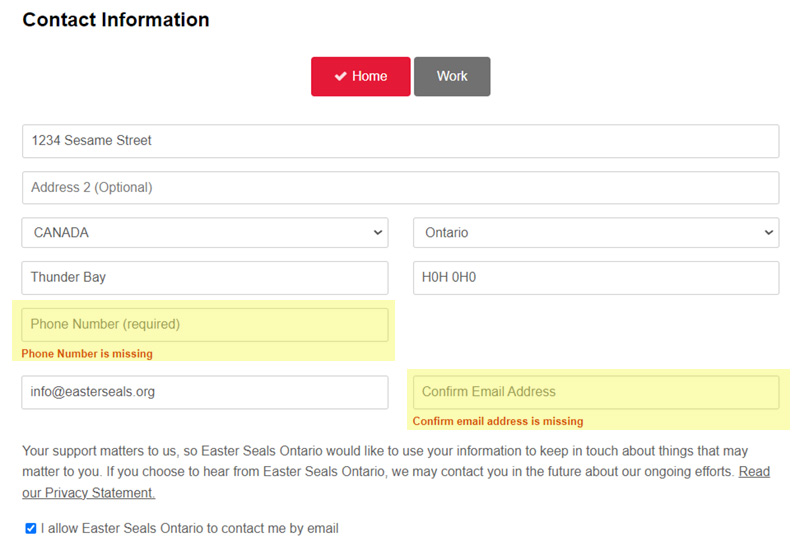Viewport: 800px width, 551px height.
Task: Focus the Confirm Email Address field
Action: 595,392
